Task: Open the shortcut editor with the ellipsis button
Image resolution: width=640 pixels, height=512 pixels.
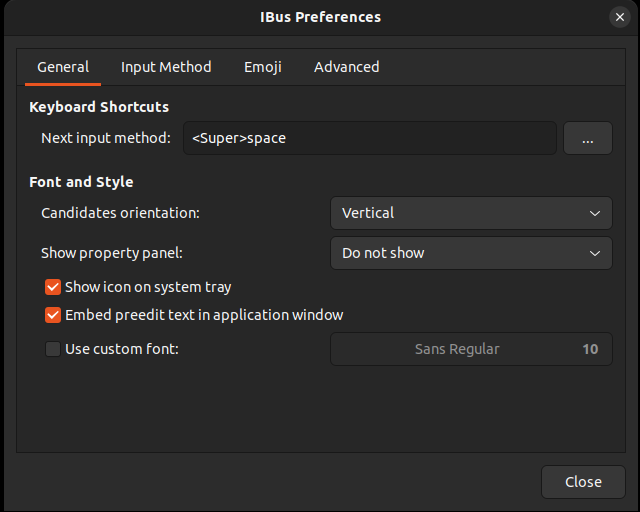Action: (x=588, y=138)
